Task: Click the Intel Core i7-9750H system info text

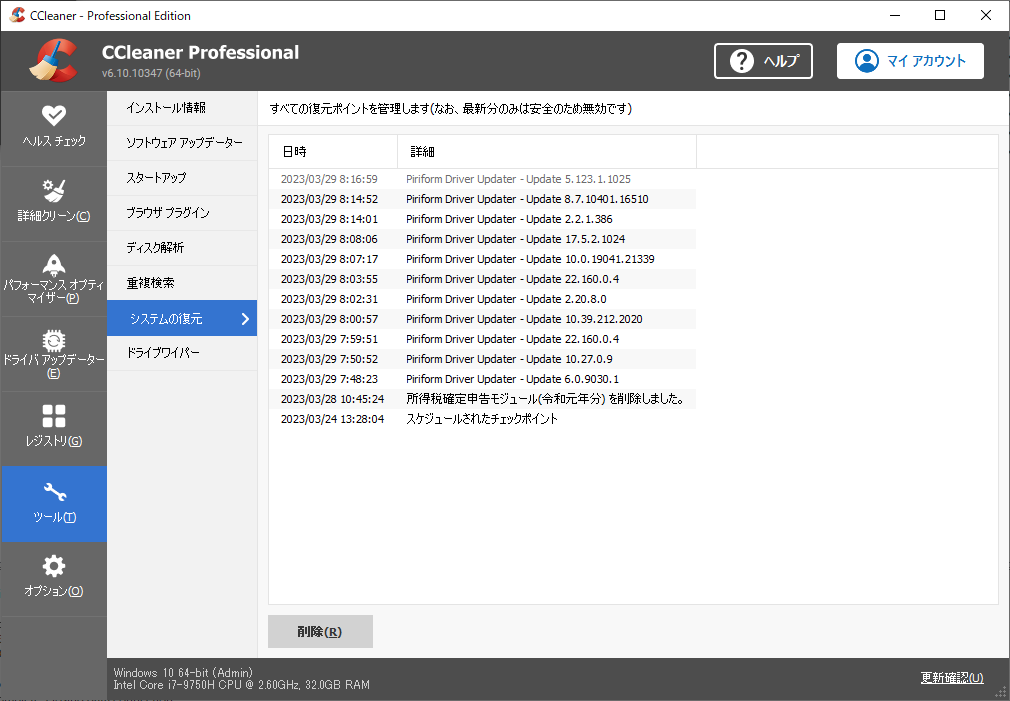Action: point(242,685)
